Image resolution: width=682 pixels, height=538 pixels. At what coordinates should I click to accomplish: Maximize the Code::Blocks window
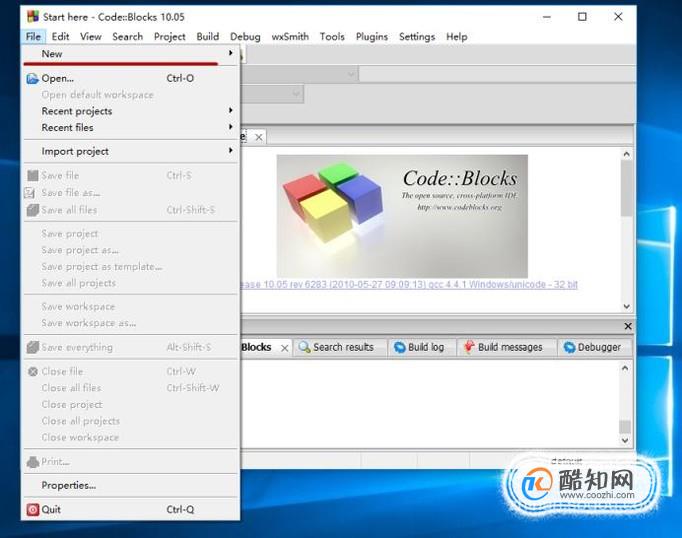tap(582, 17)
